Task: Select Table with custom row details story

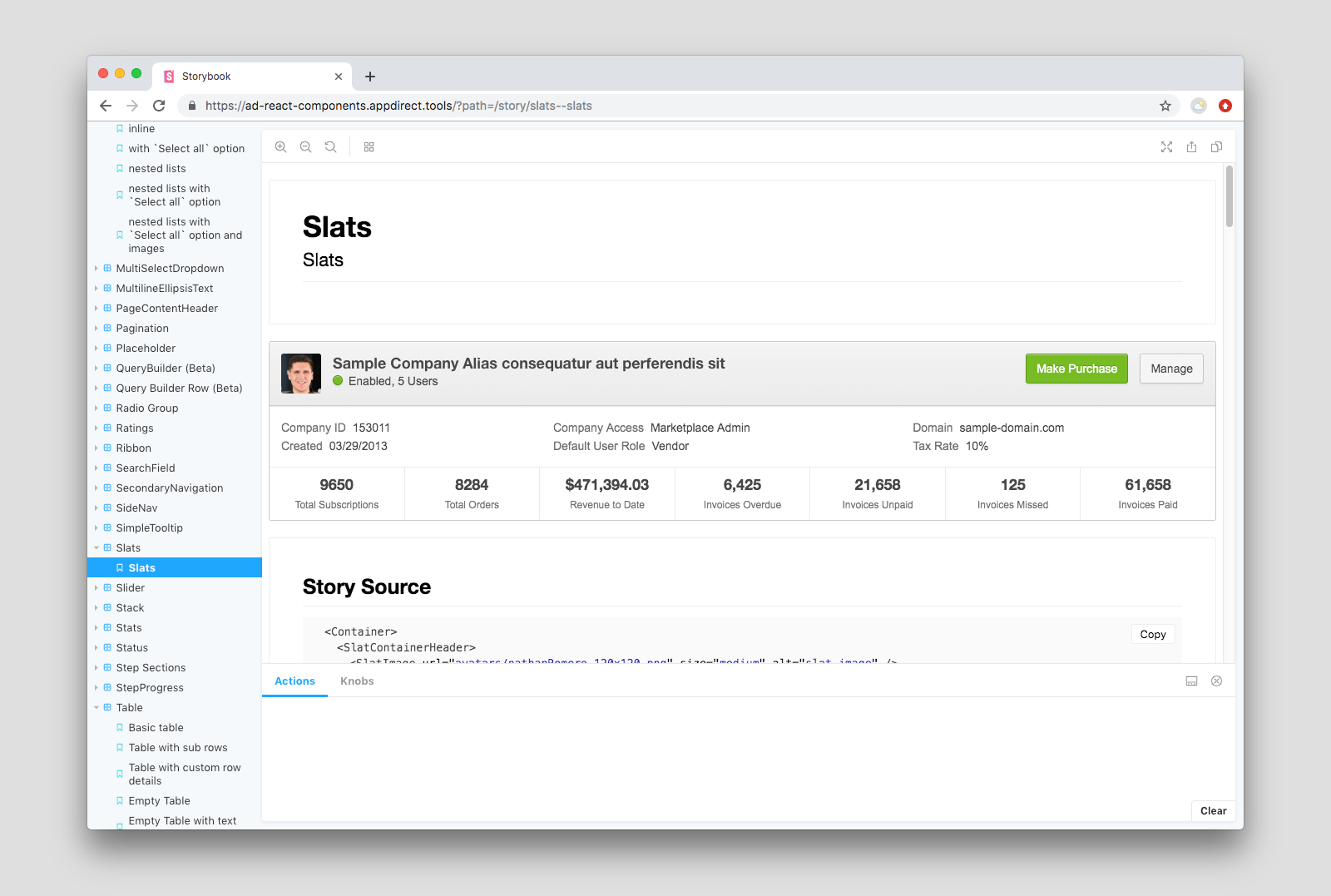Action: click(x=185, y=774)
